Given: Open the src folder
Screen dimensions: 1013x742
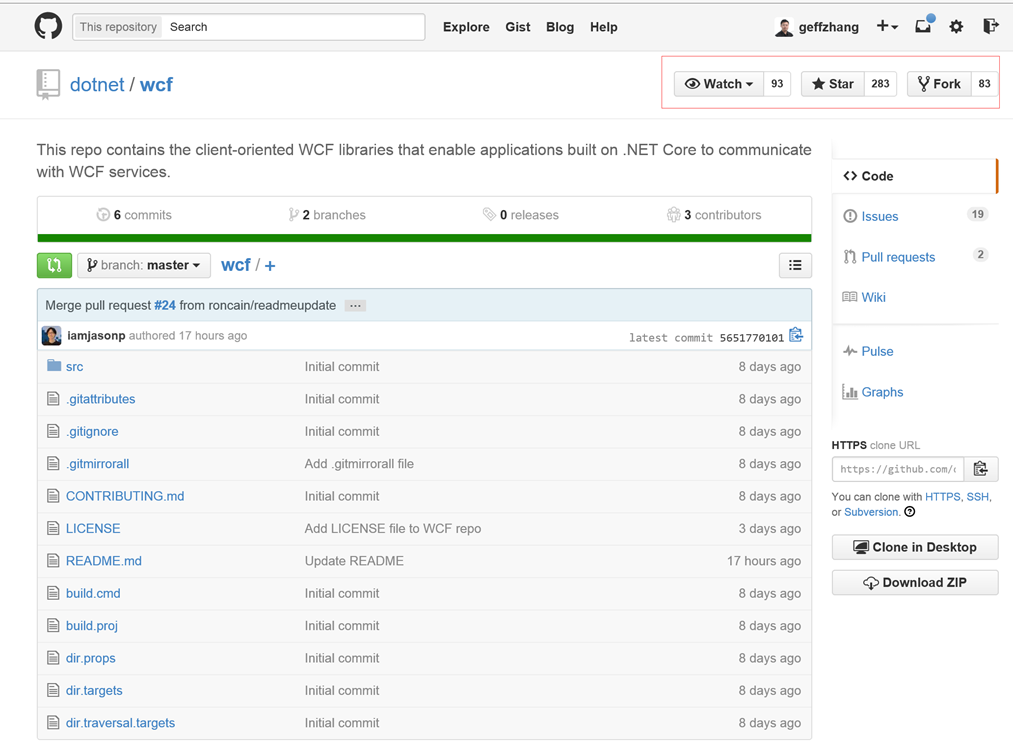Looking at the screenshot, I should point(74,367).
